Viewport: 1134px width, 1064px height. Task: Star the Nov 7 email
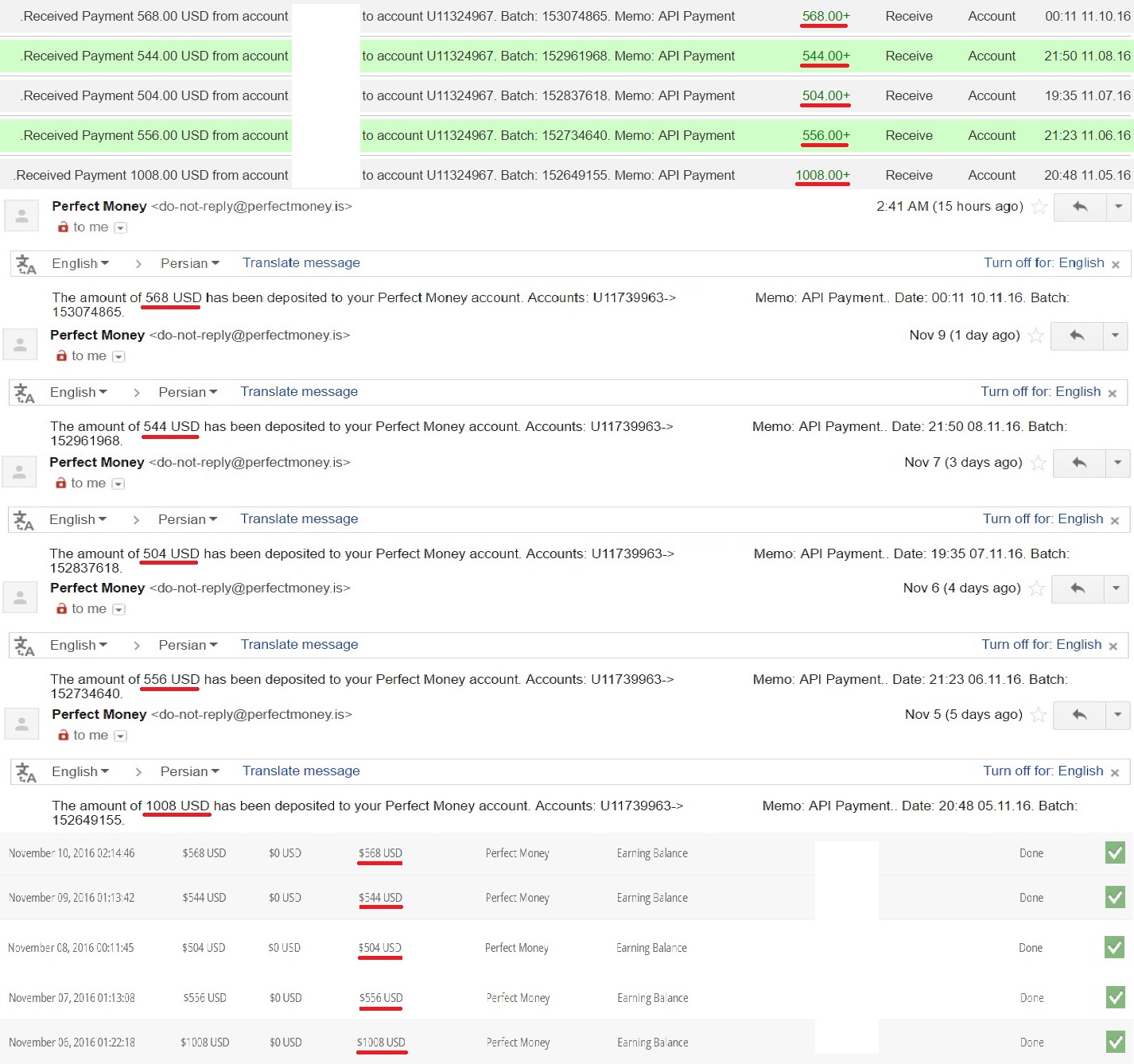pyautogui.click(x=1038, y=463)
